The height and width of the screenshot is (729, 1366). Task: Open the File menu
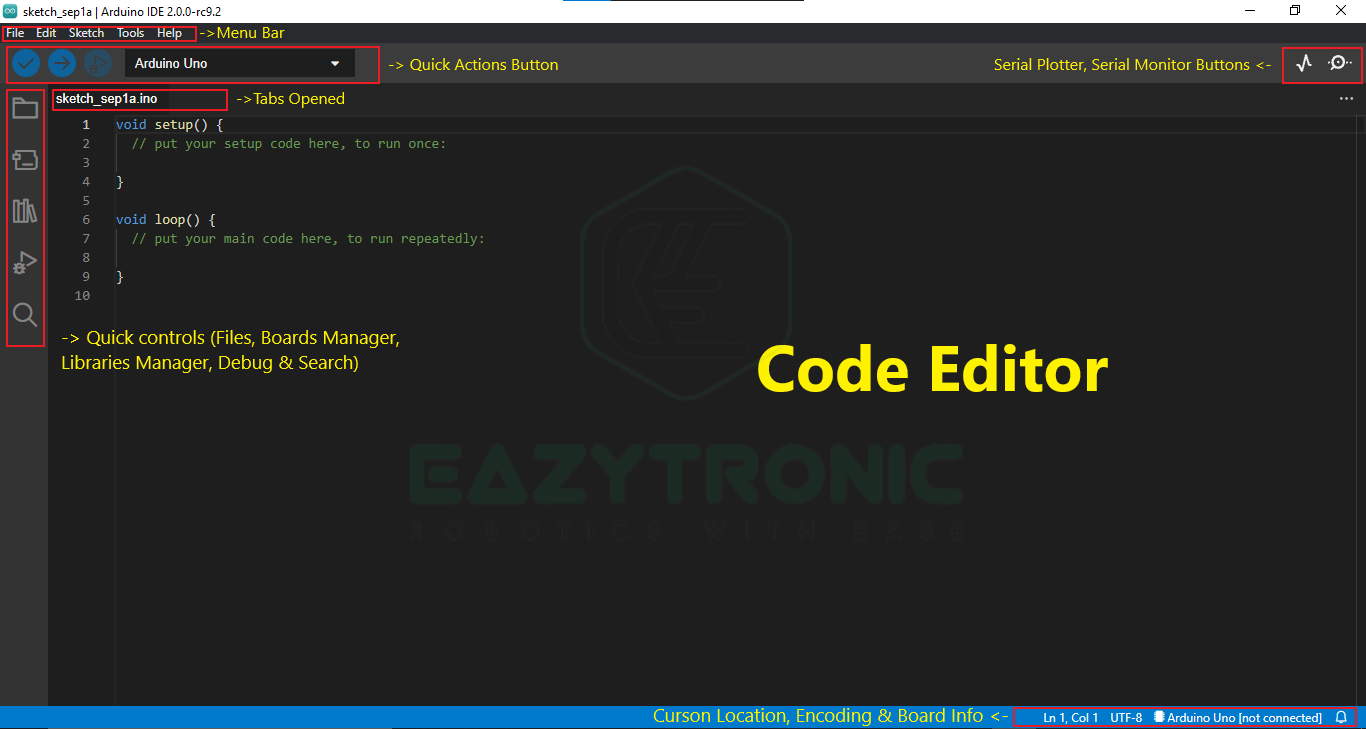point(15,32)
